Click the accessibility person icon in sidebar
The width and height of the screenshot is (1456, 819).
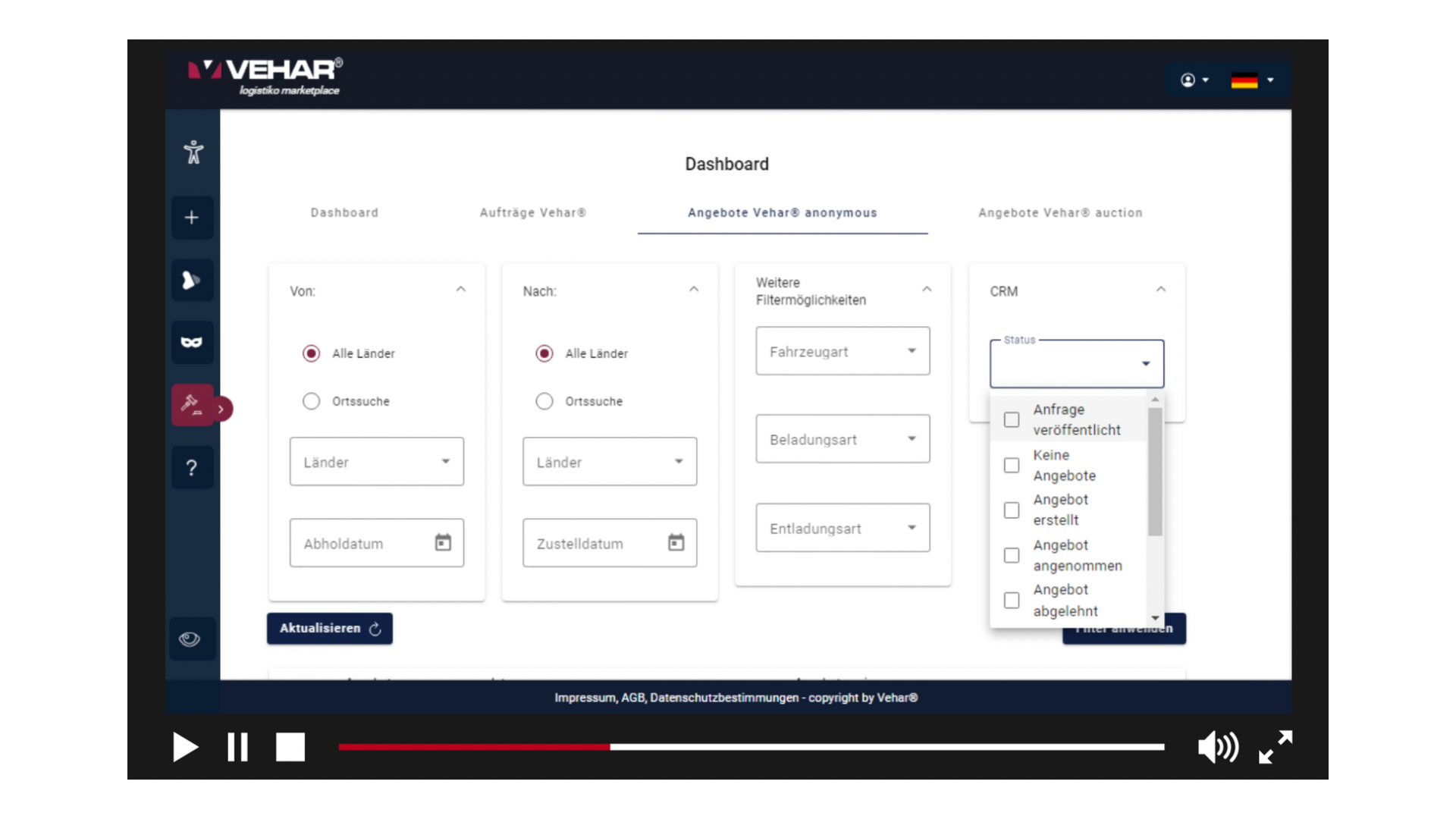point(193,152)
